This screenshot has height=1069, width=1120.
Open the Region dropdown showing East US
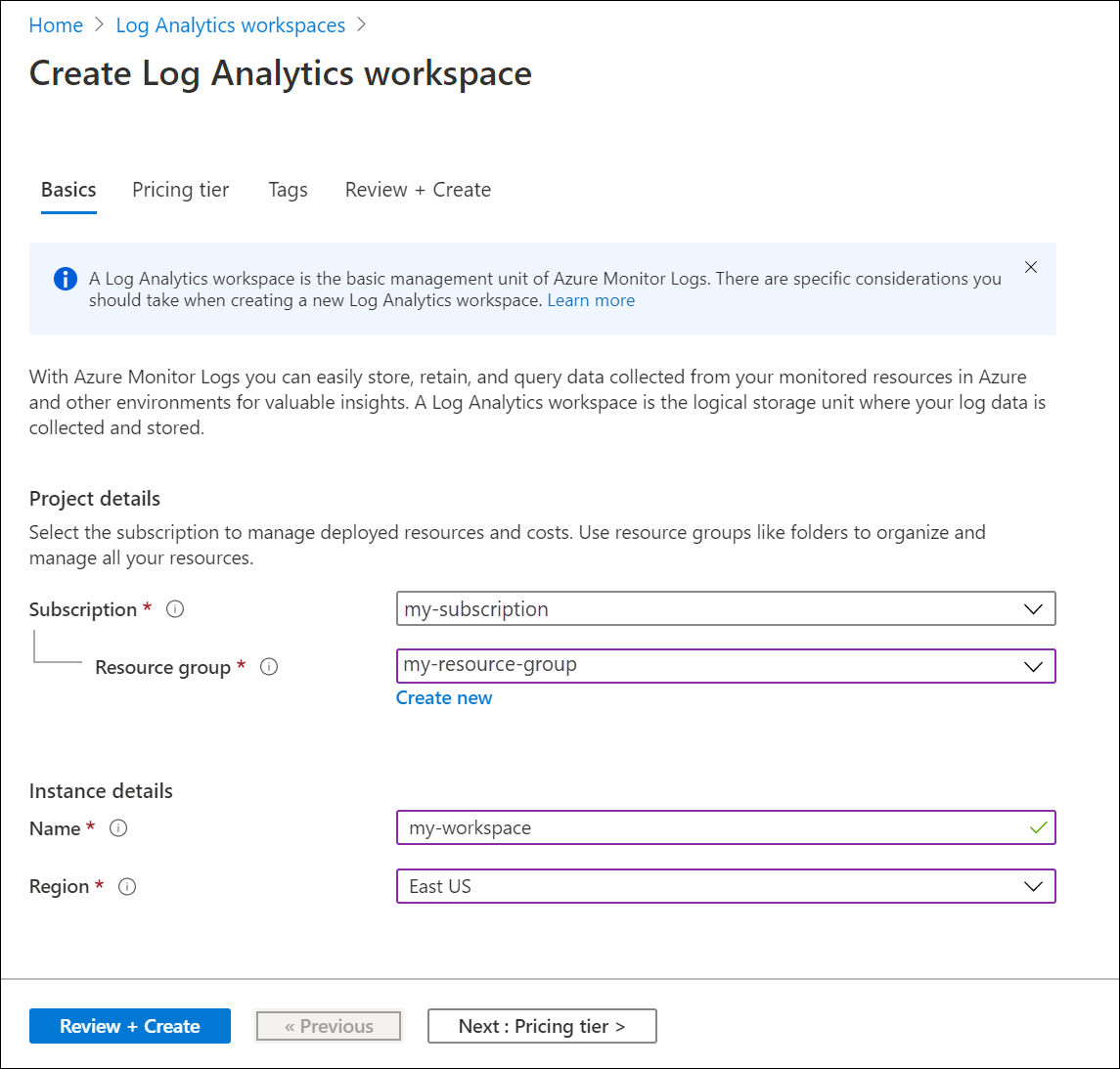pos(1033,886)
